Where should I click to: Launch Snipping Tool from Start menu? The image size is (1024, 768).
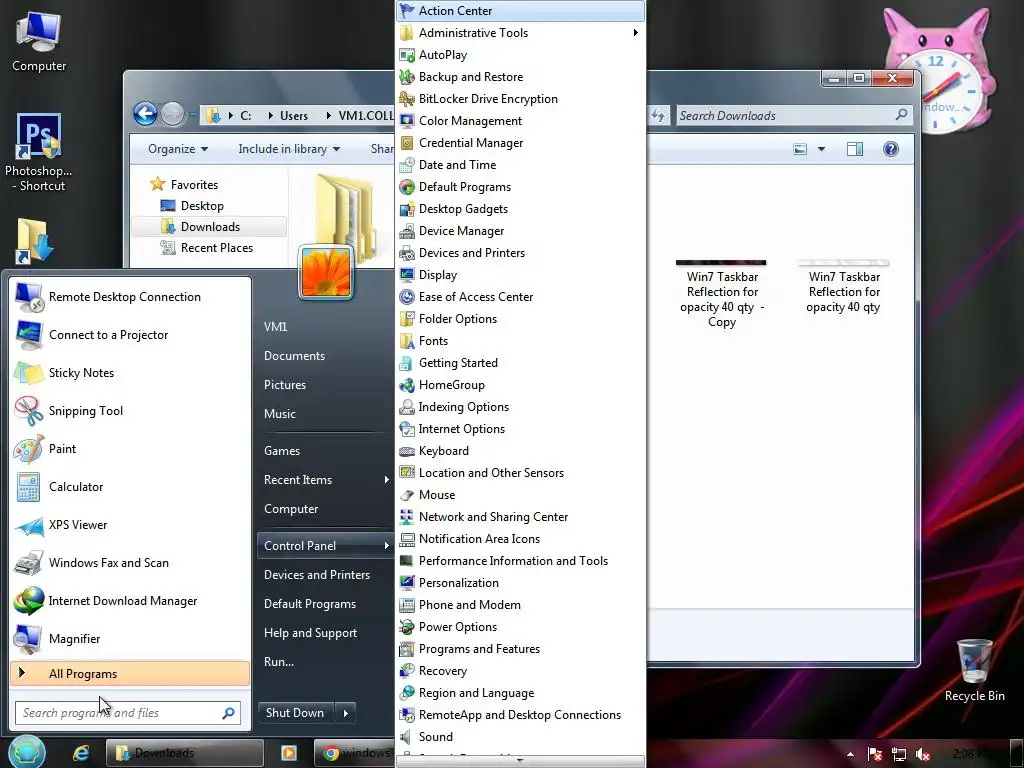point(130,411)
